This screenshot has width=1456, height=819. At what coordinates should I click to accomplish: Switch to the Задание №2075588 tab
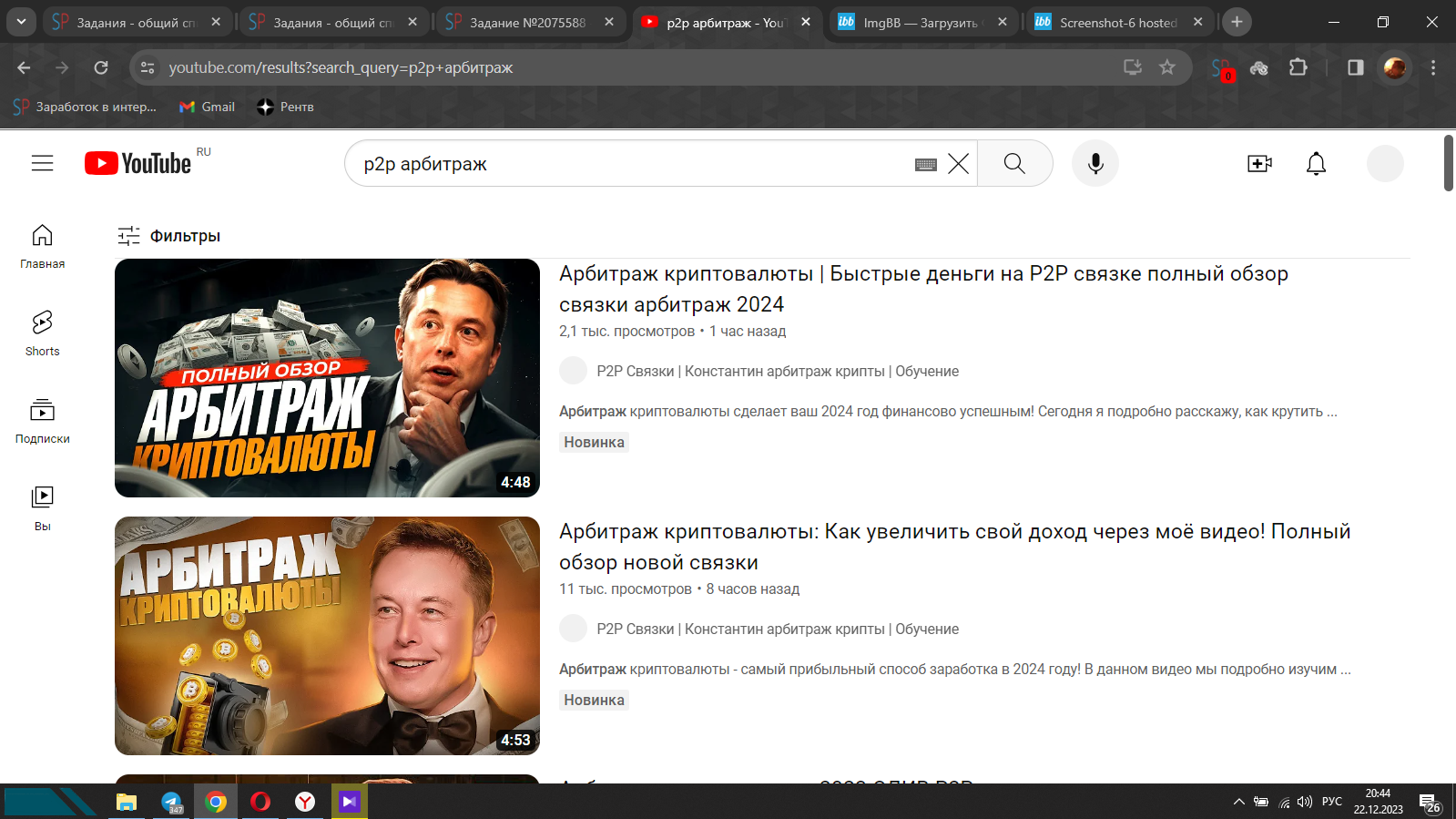[x=530, y=22]
